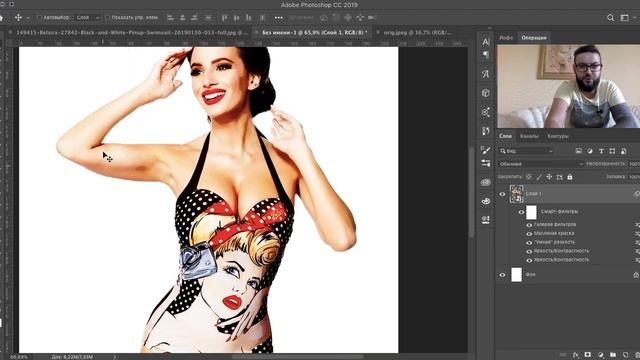
Task: Click the Галерея фильтров filter name
Action: click(x=555, y=224)
